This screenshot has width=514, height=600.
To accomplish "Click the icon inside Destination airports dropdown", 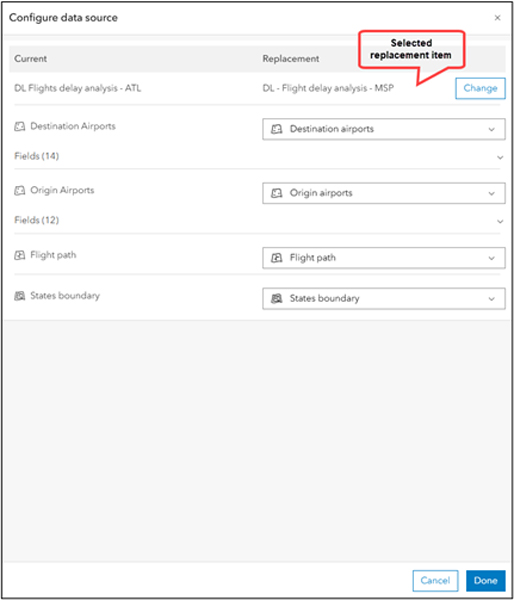I will click(x=277, y=129).
